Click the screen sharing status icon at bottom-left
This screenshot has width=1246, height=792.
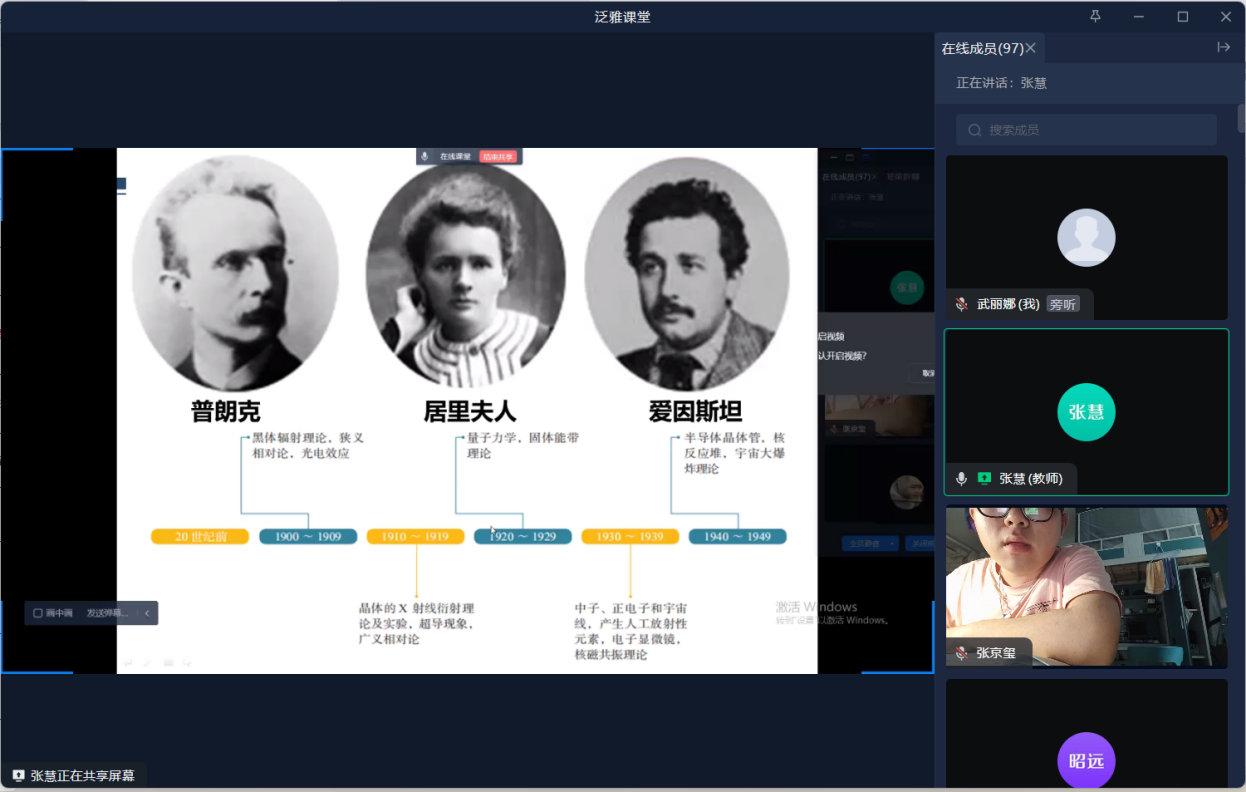18,775
